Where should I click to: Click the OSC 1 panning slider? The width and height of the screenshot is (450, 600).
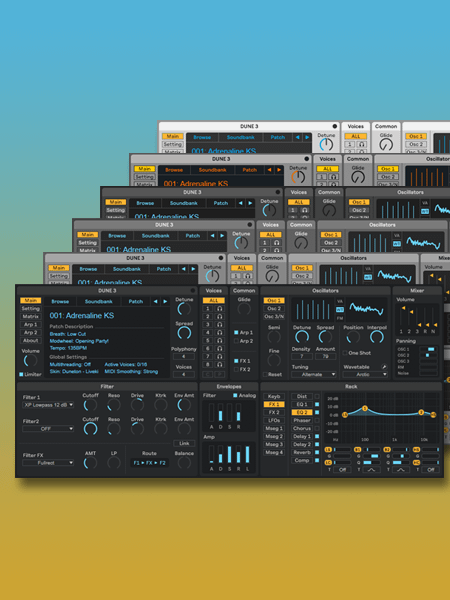pos(429,349)
